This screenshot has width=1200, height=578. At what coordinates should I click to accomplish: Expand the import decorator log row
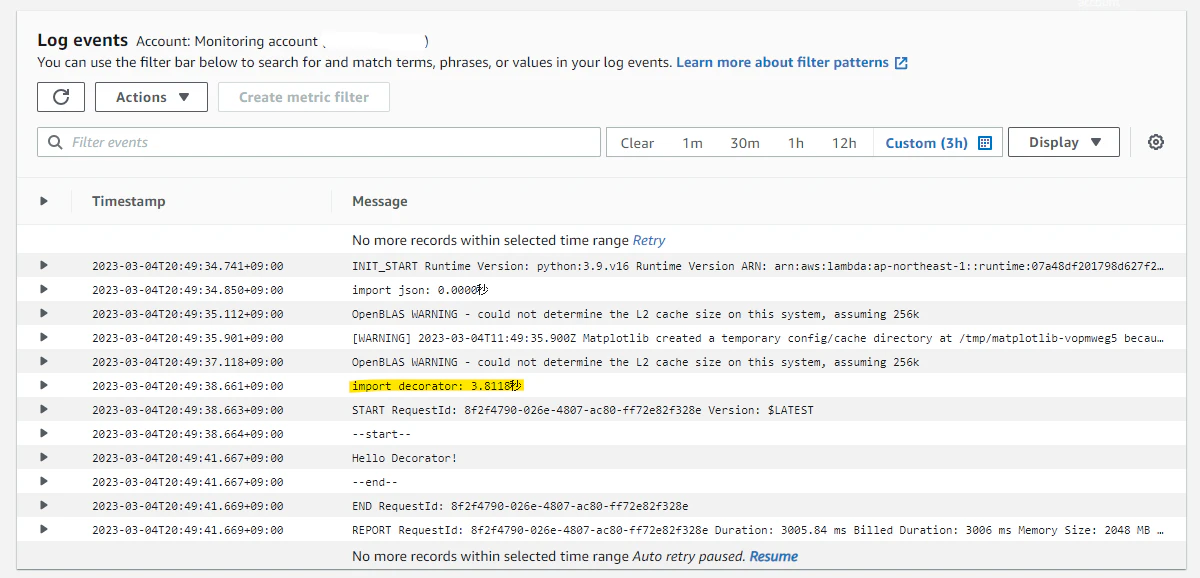tap(44, 385)
